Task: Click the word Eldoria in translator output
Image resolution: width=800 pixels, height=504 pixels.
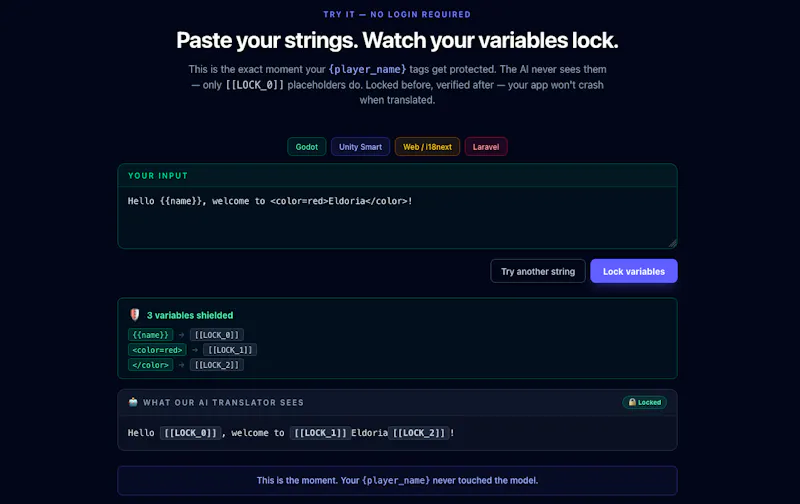Action: [x=369, y=433]
